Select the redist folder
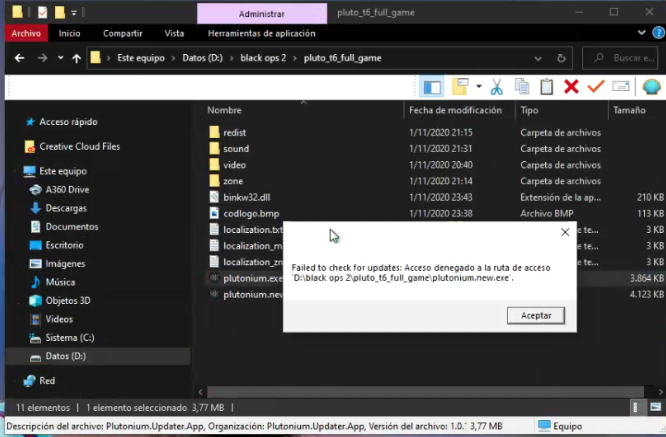This screenshot has height=437, width=666. [x=234, y=133]
